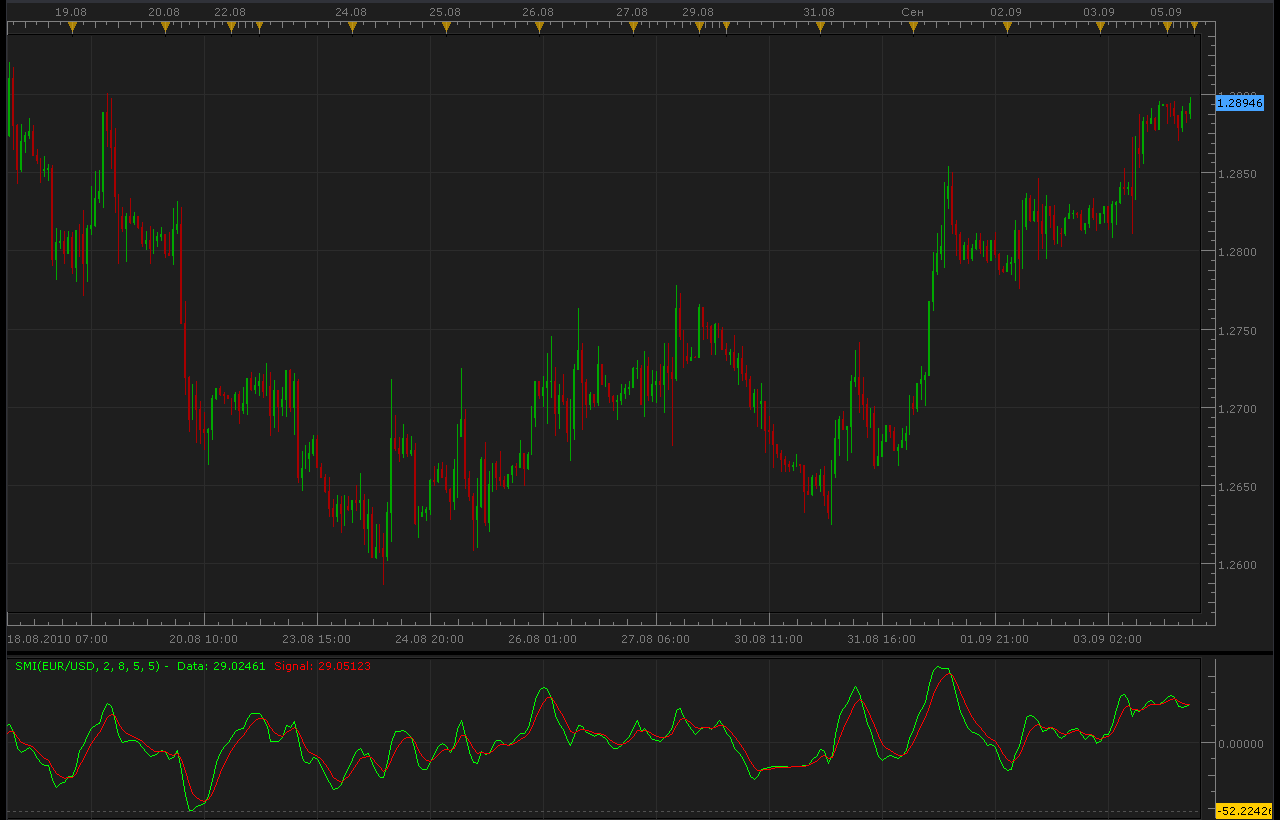Select the 02.09 day marker triangle
Screen dimensions: 1280x820
tap(1007, 28)
